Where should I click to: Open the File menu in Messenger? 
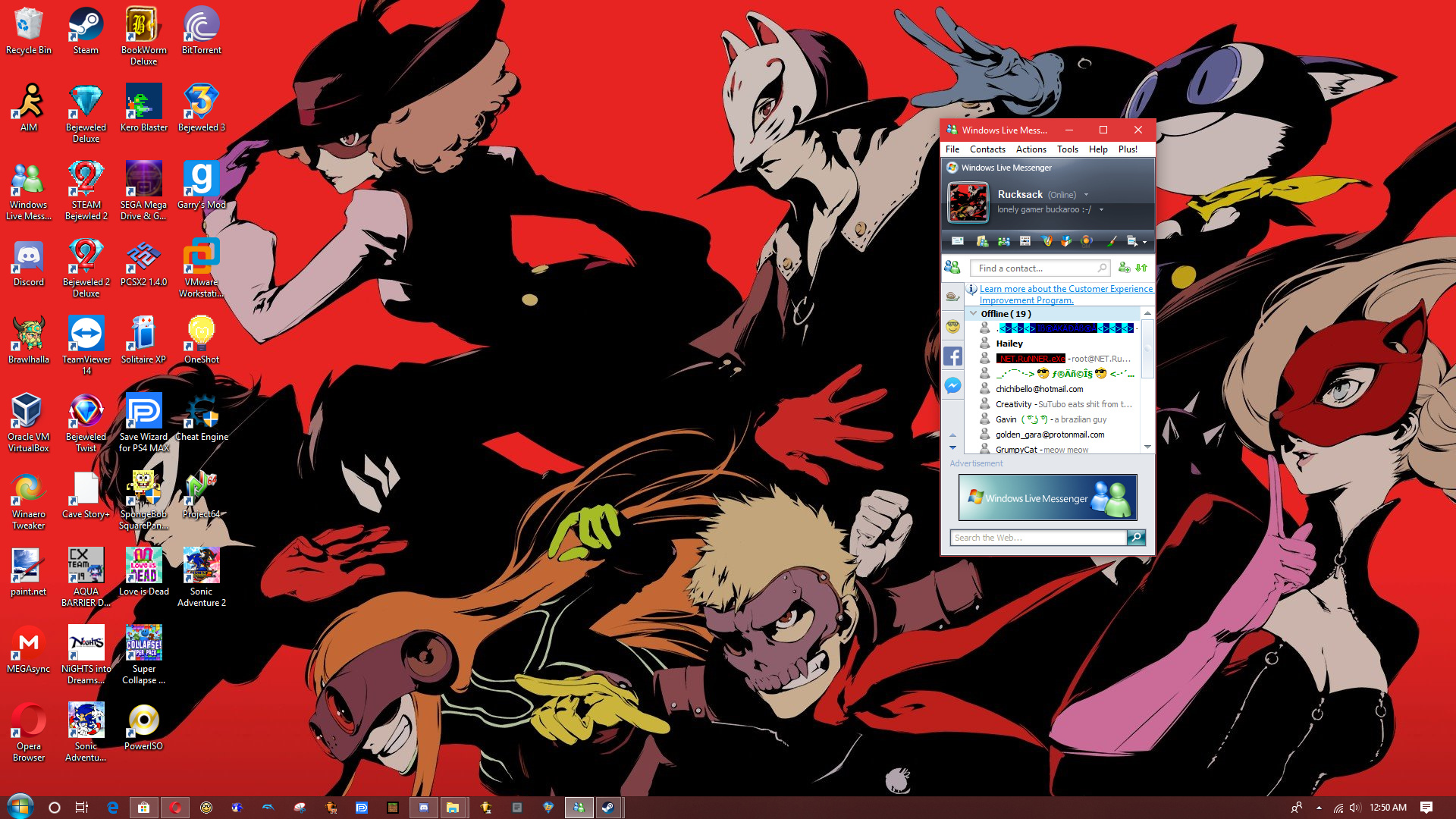[x=952, y=149]
